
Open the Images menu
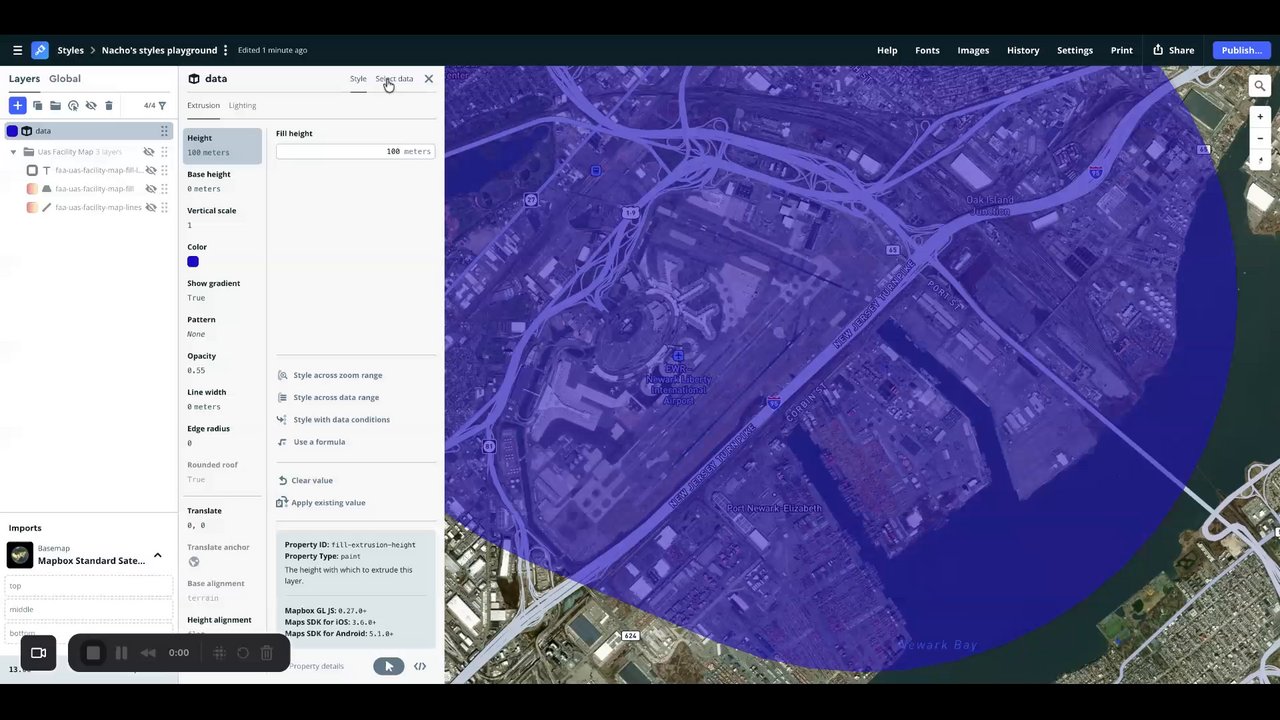pyautogui.click(x=973, y=50)
